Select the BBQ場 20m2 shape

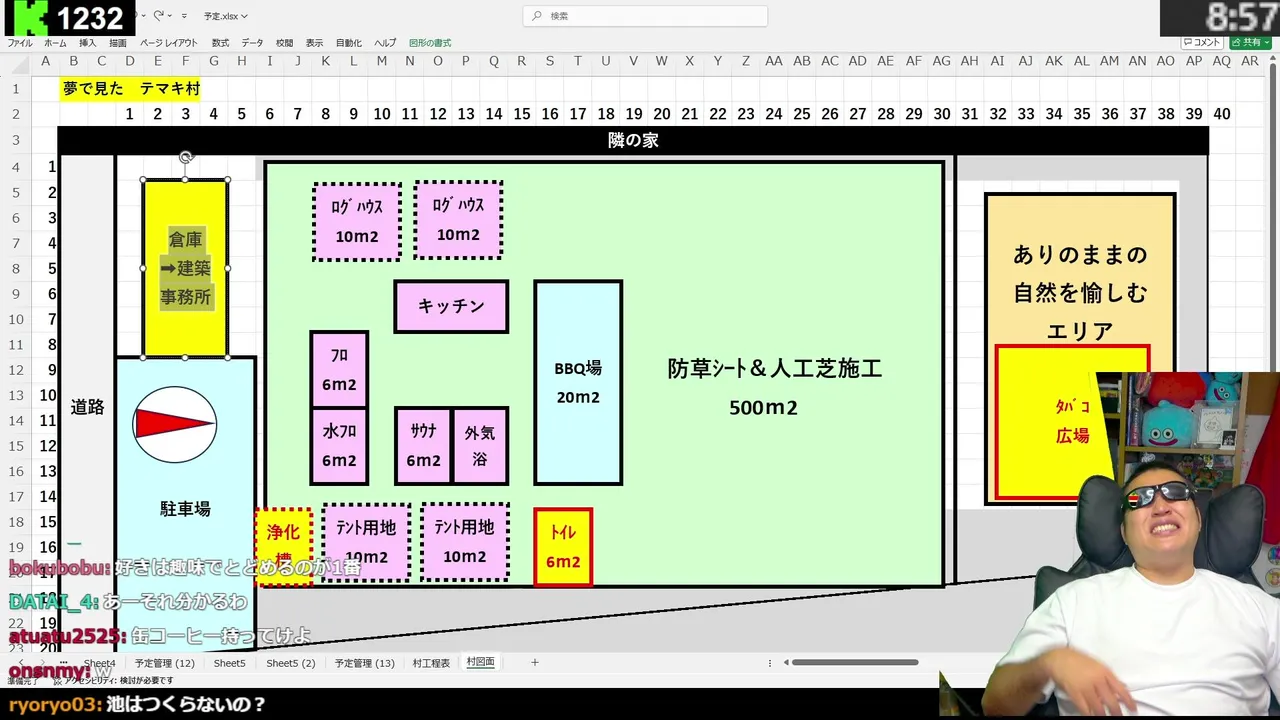click(x=578, y=382)
